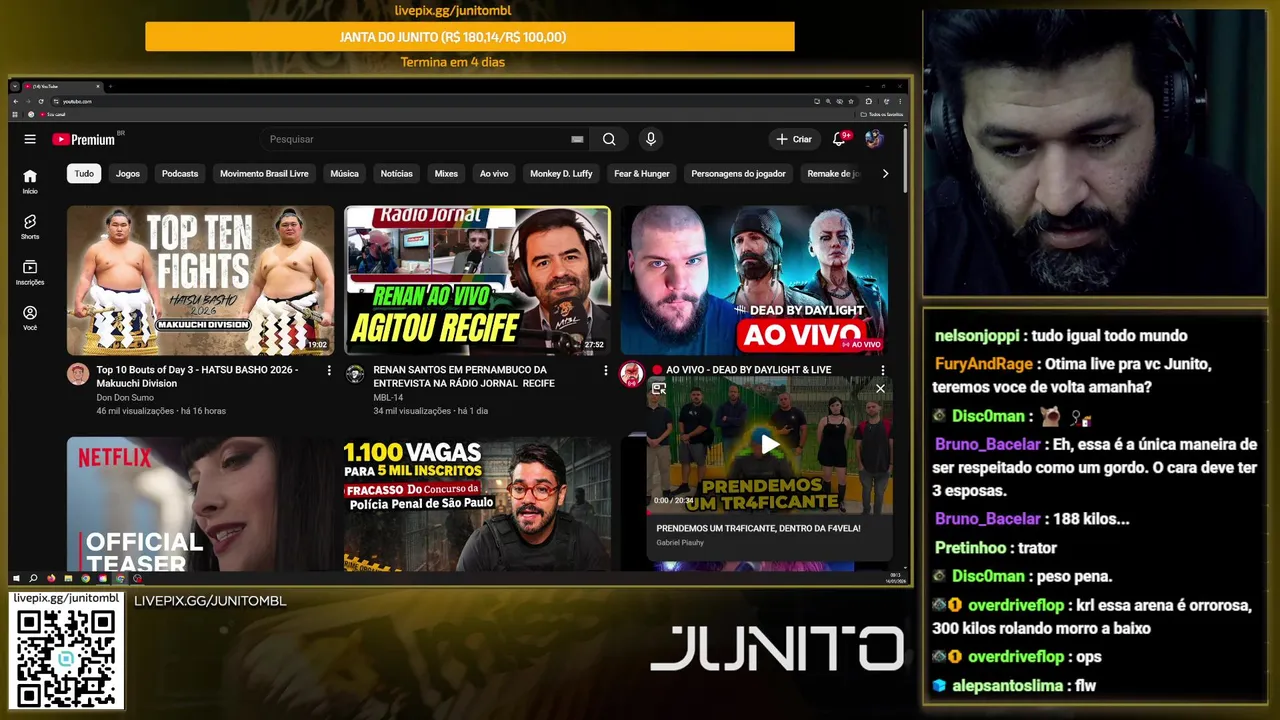Screen dimensions: 1280x720
Task: Show more category chips with right arrow
Action: [x=885, y=173]
